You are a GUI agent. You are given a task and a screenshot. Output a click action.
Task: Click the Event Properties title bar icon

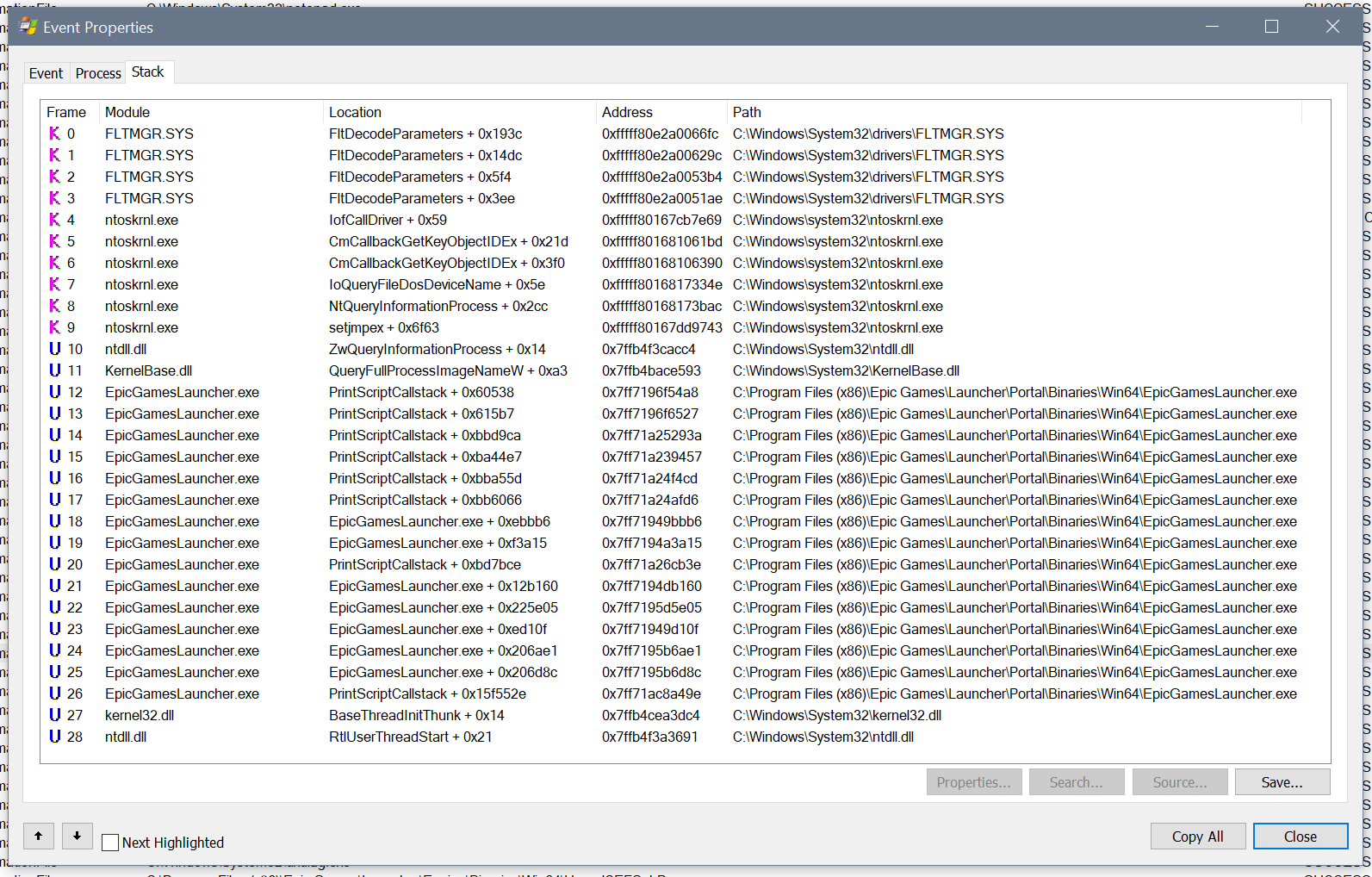28,27
